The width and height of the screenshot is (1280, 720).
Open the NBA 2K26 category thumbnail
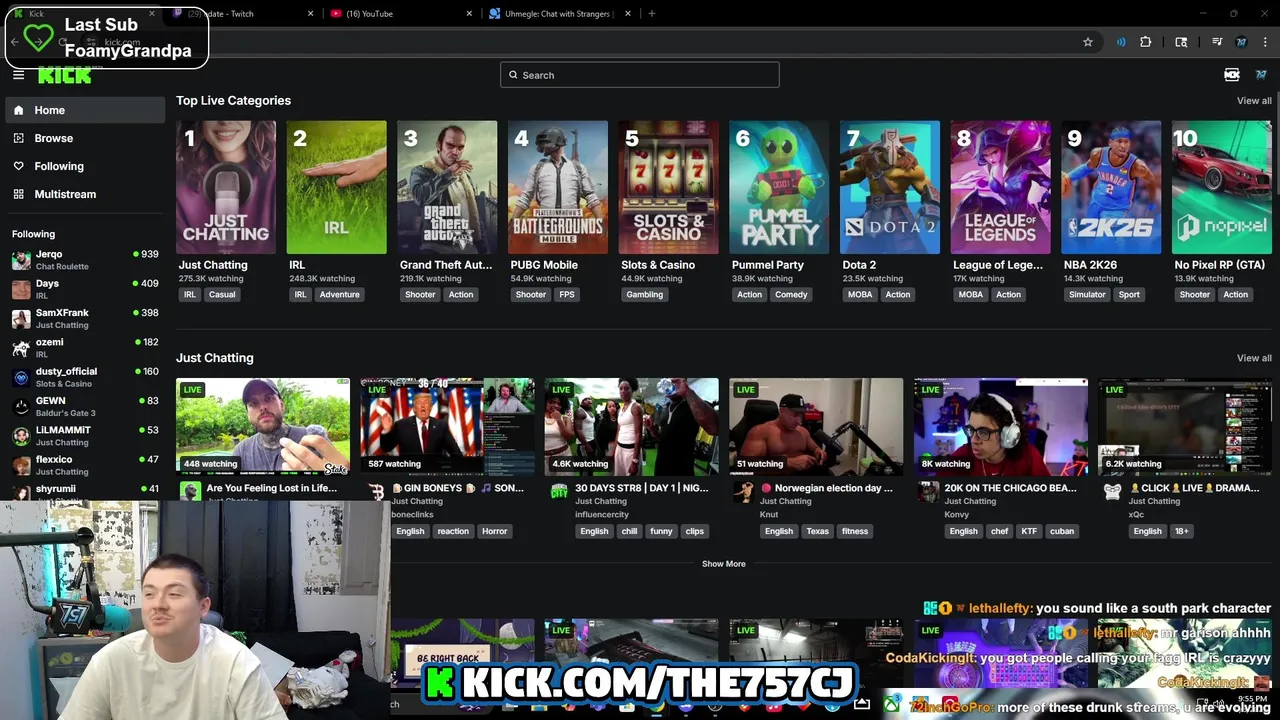(1111, 187)
